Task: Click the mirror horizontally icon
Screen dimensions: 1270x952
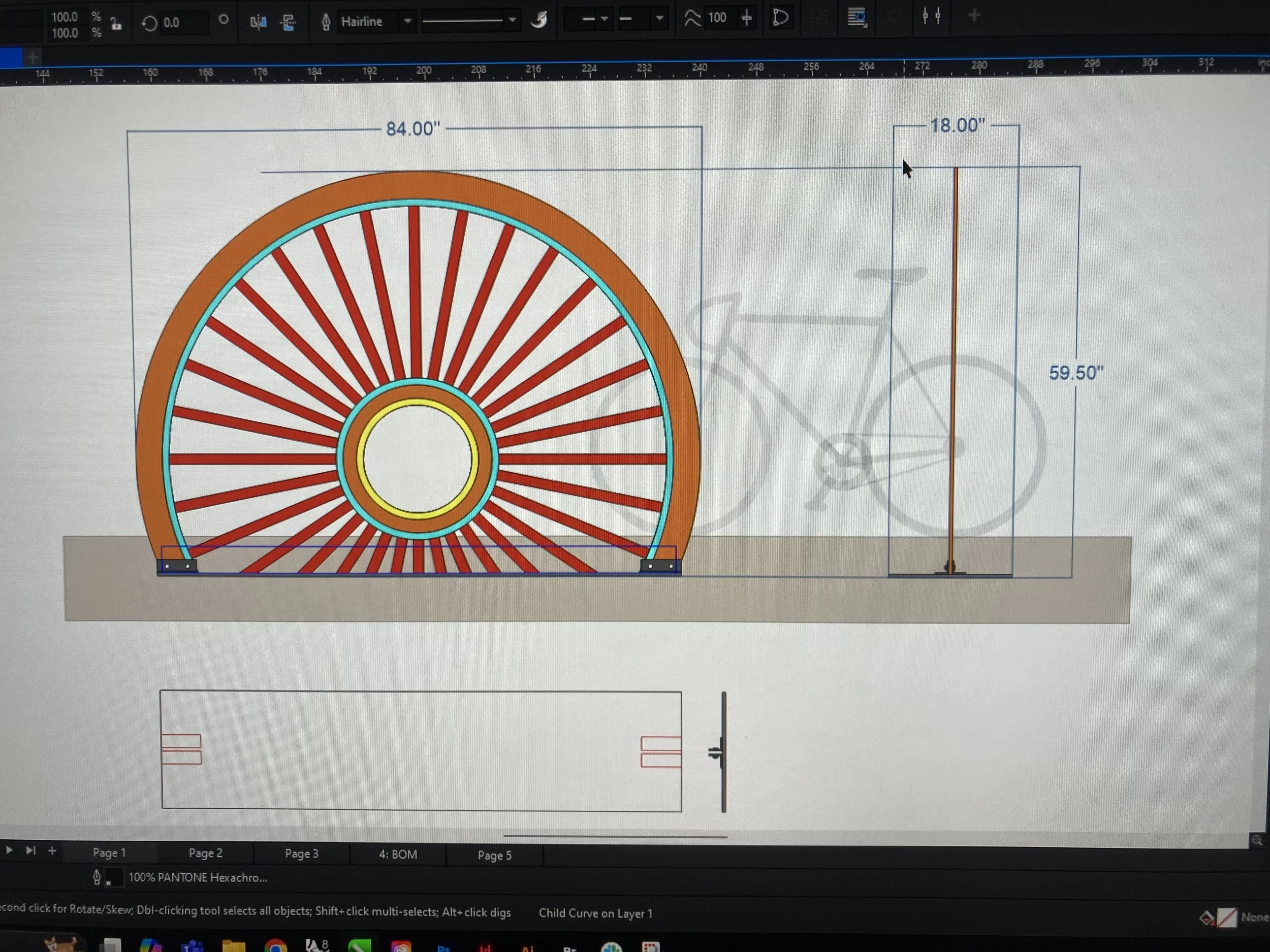Action: (259, 22)
